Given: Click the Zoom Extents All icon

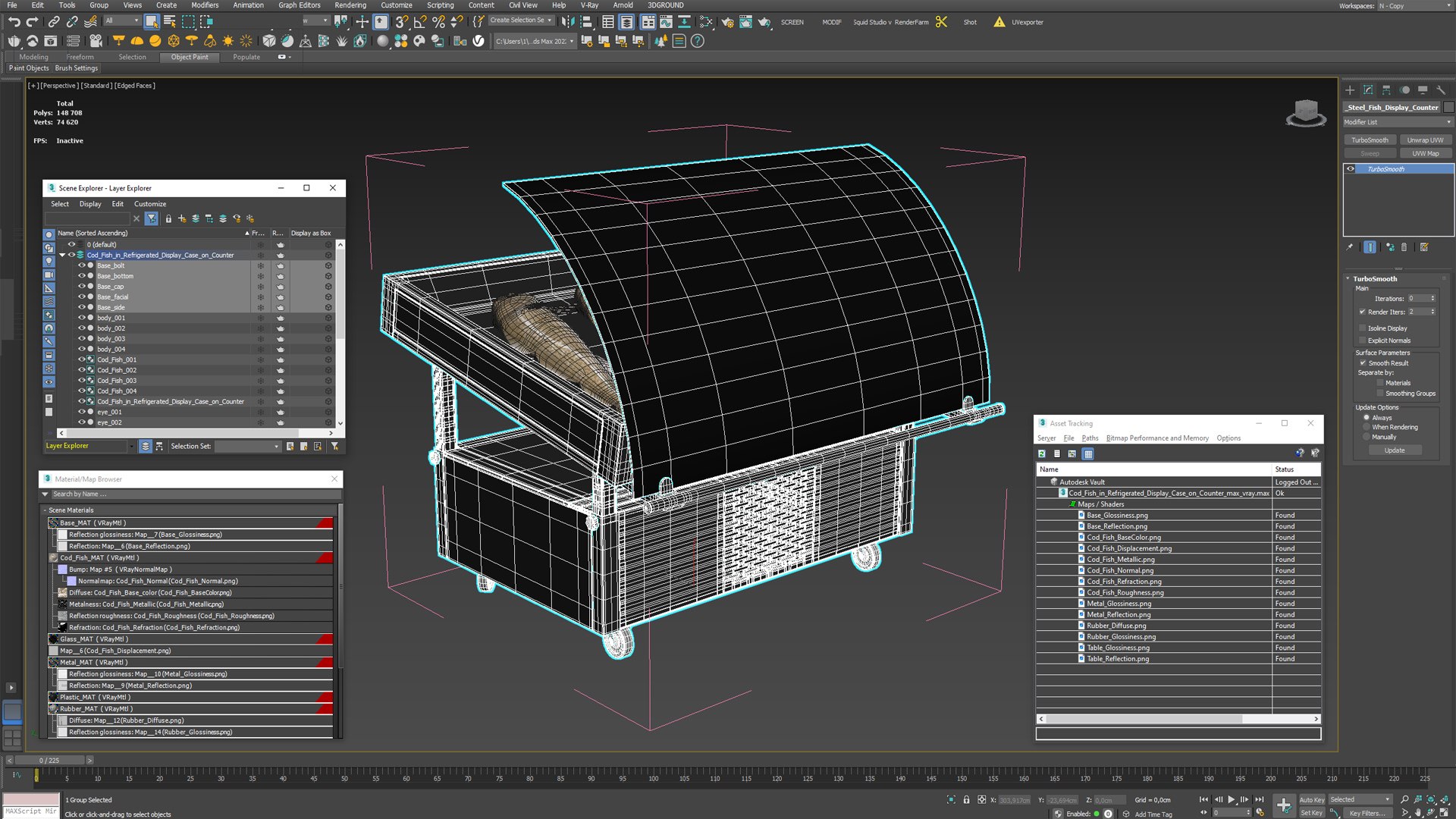Looking at the screenshot, I should pos(1445,799).
